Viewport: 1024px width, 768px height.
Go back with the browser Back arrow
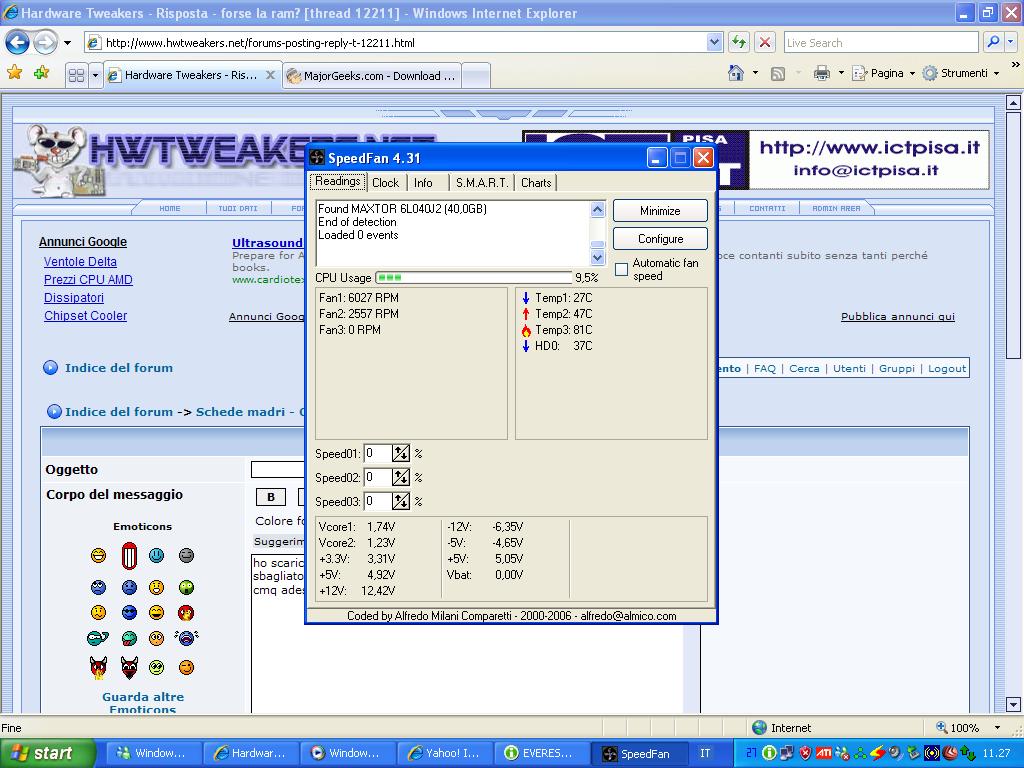(x=18, y=43)
